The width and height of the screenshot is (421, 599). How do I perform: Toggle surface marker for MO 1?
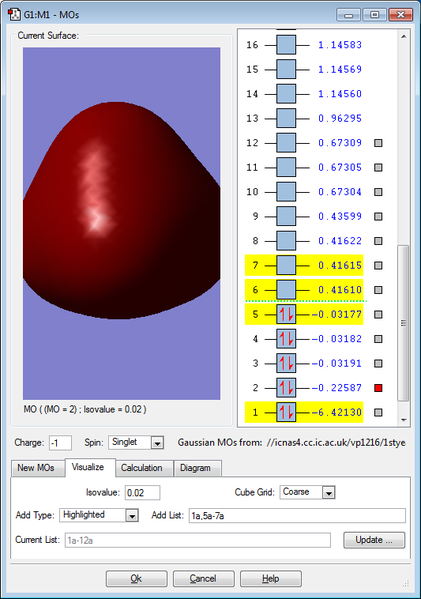tap(378, 412)
